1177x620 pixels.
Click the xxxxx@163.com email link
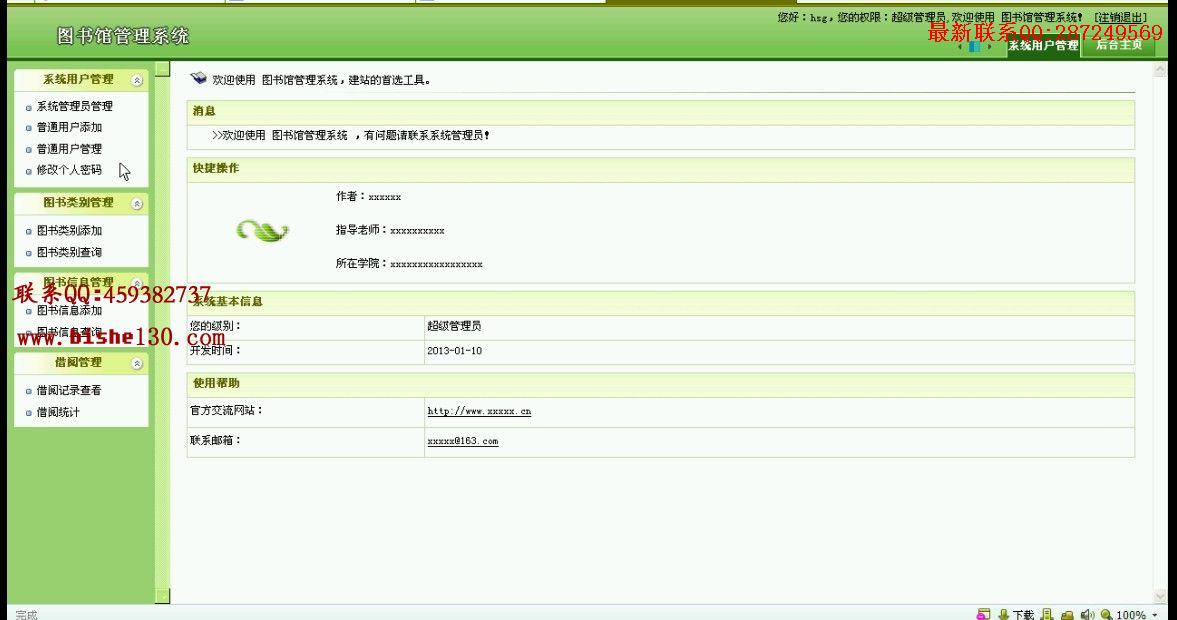462,441
